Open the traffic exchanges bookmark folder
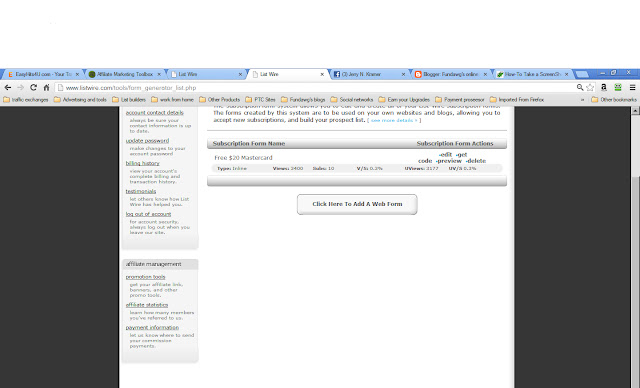The image size is (640, 388). 25,100
